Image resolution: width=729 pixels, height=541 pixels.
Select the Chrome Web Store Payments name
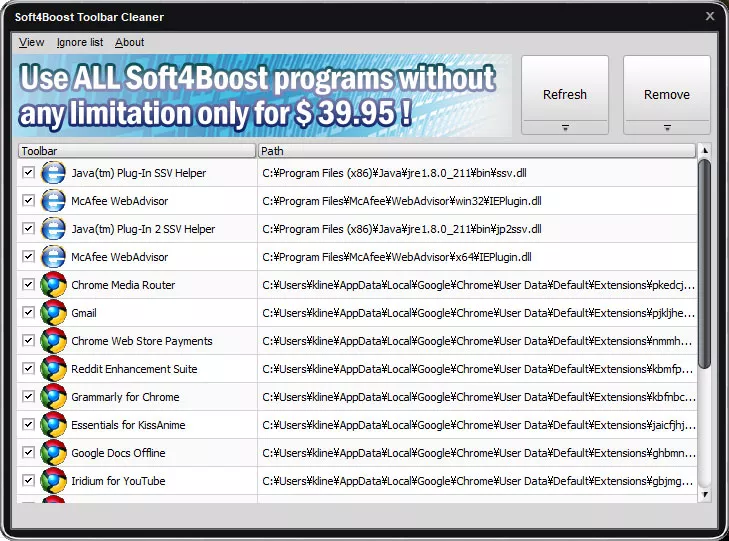[142, 341]
